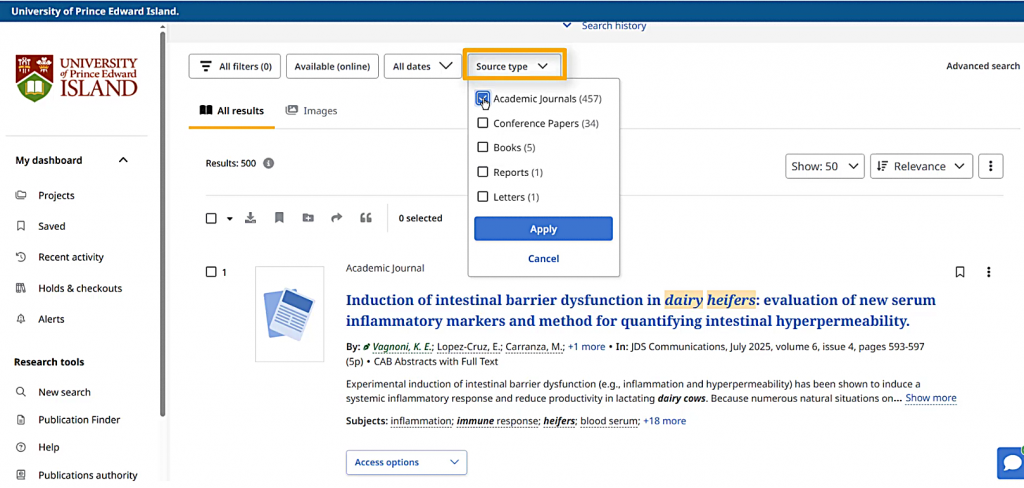
Task: Click the Apply button
Action: pos(543,229)
